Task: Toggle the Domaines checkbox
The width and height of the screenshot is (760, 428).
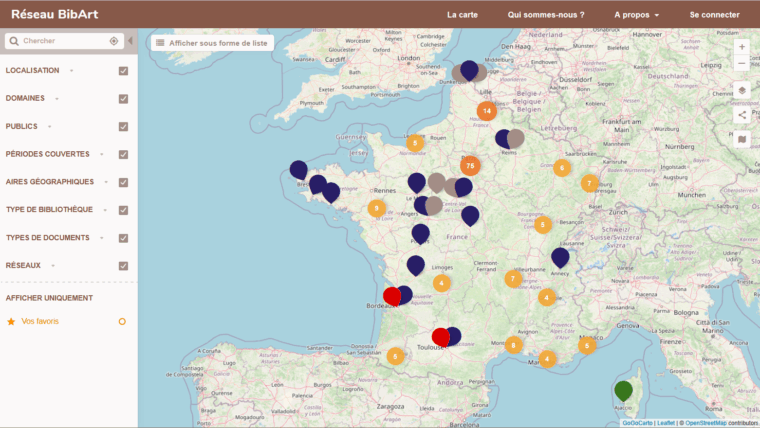Action: point(123,99)
